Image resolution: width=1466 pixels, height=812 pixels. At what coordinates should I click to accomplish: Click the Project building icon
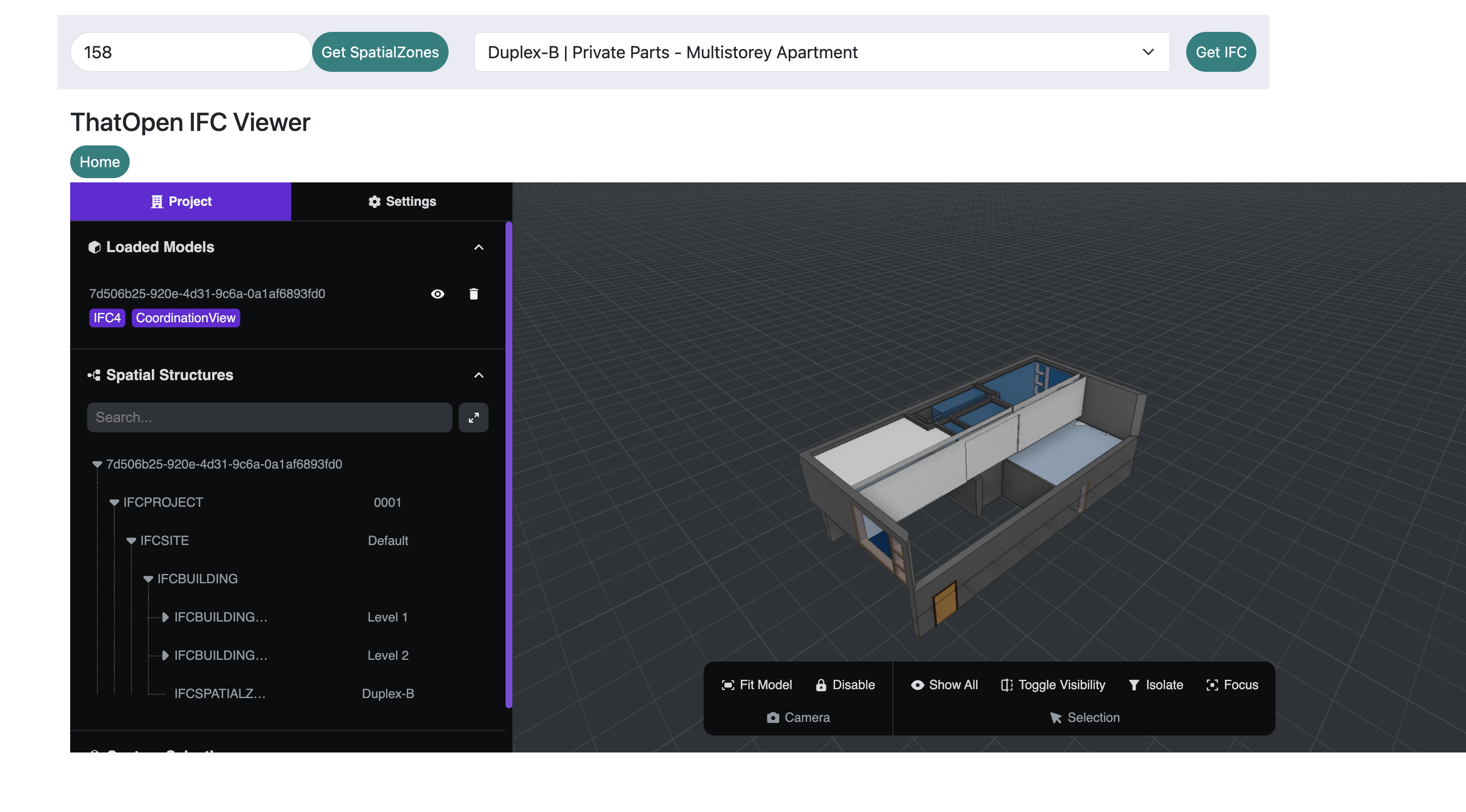click(x=157, y=202)
